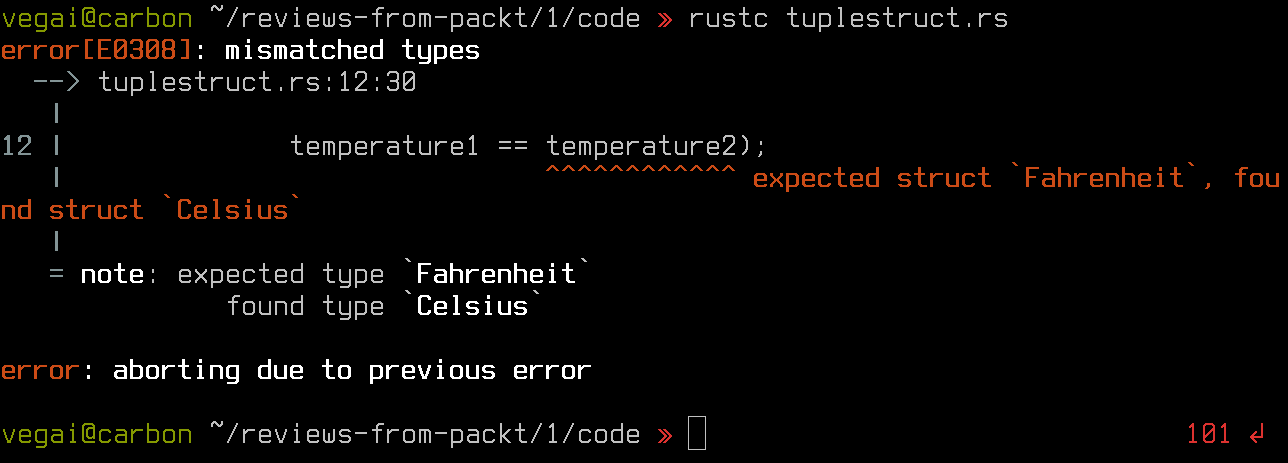
Task: Click the exit code 101 indicator
Action: click(x=1209, y=434)
